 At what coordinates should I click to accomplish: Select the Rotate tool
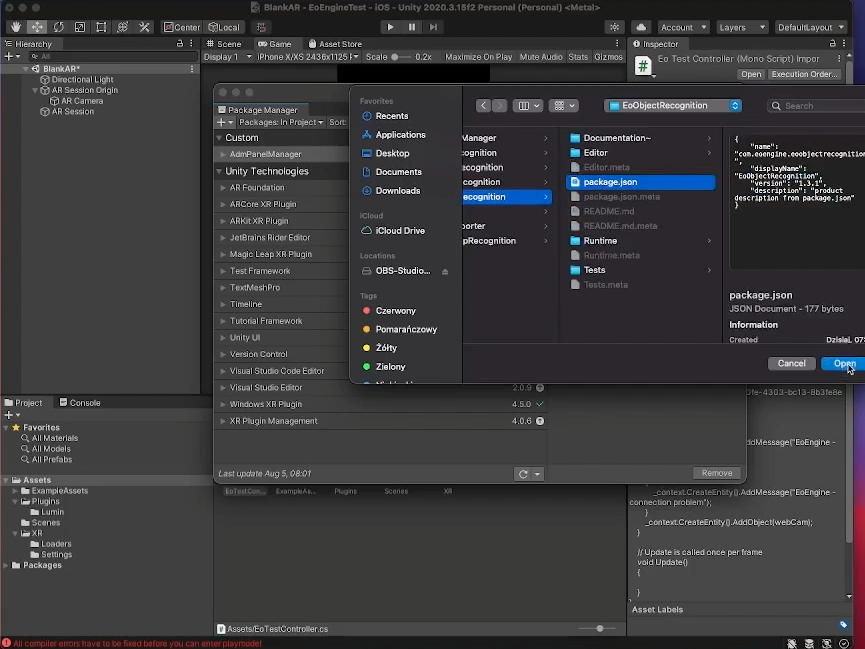(58, 28)
